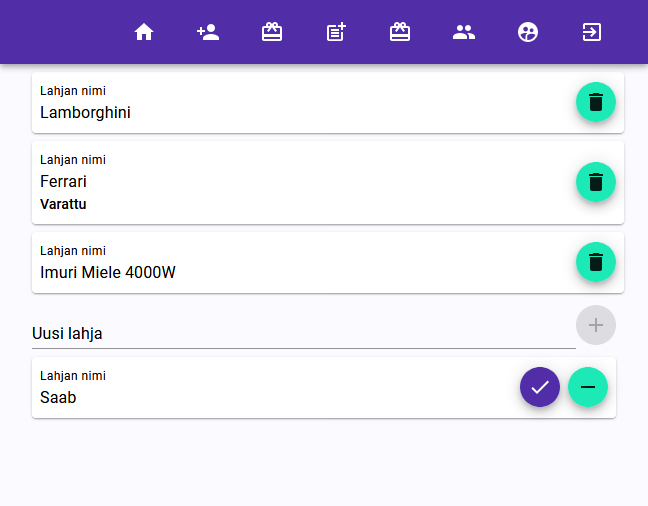Open the family face icon

coord(528,32)
